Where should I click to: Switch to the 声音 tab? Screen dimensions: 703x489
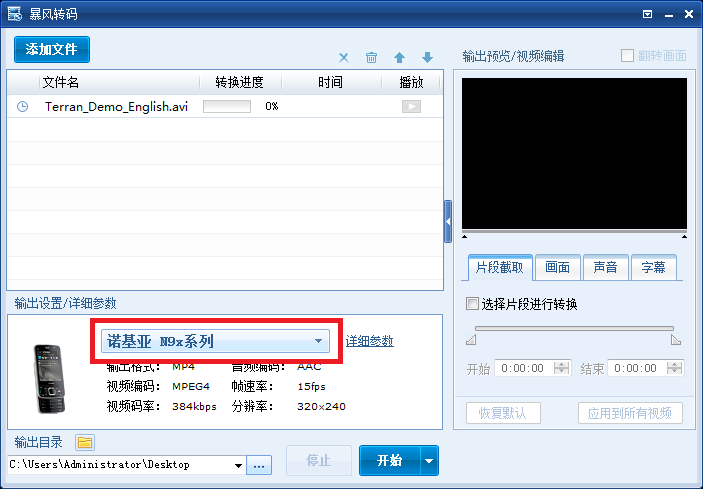pos(605,268)
